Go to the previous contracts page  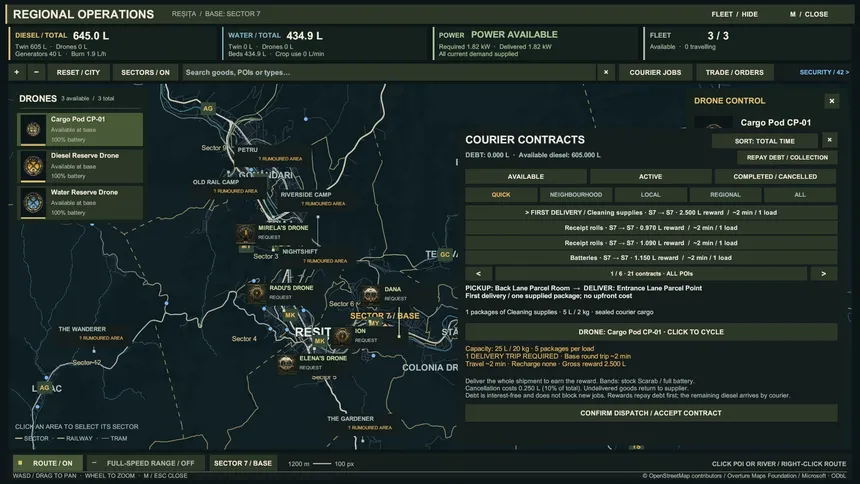478,273
